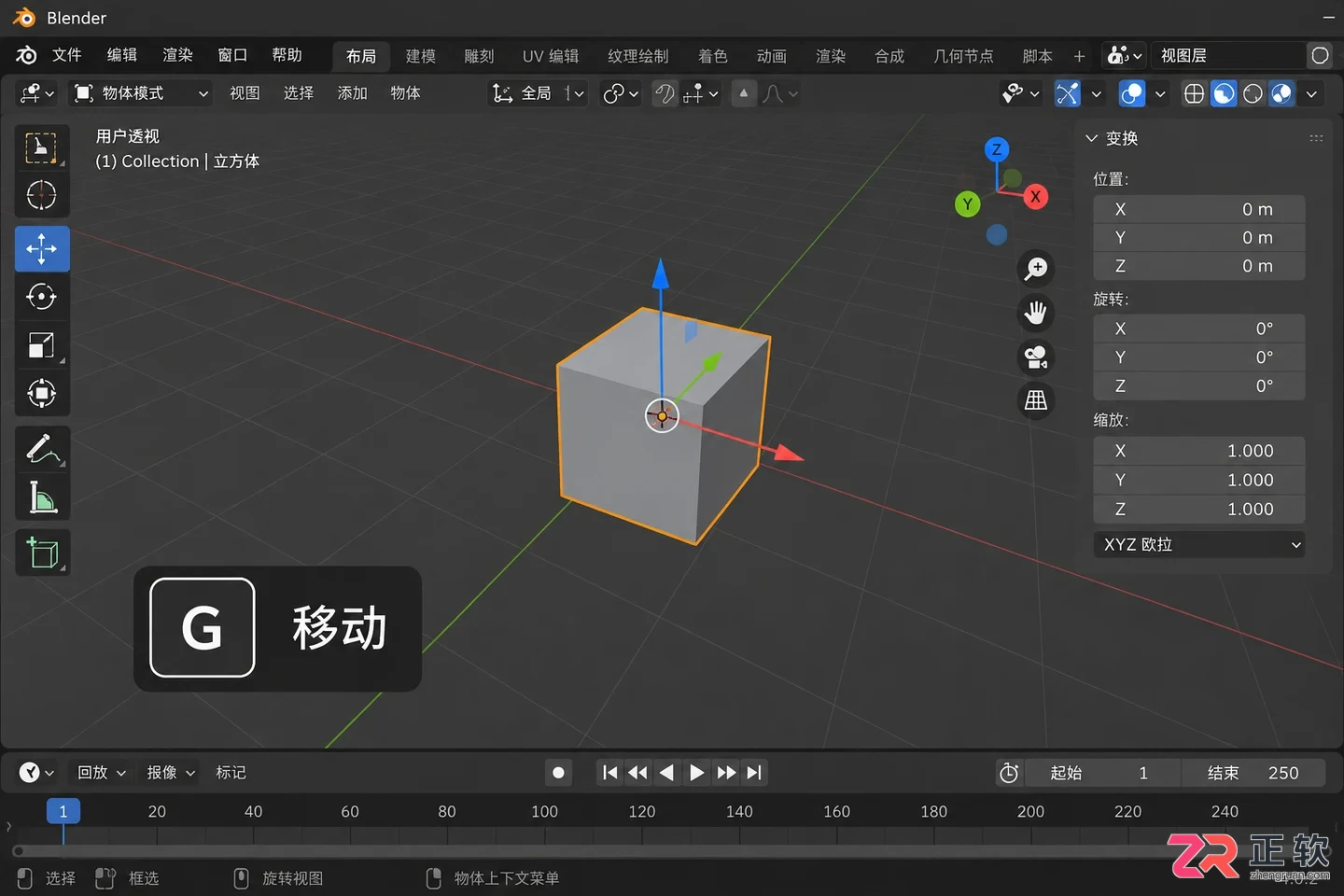Toggle auto keying record button
Viewport: 1344px width, 896px height.
coord(558,773)
